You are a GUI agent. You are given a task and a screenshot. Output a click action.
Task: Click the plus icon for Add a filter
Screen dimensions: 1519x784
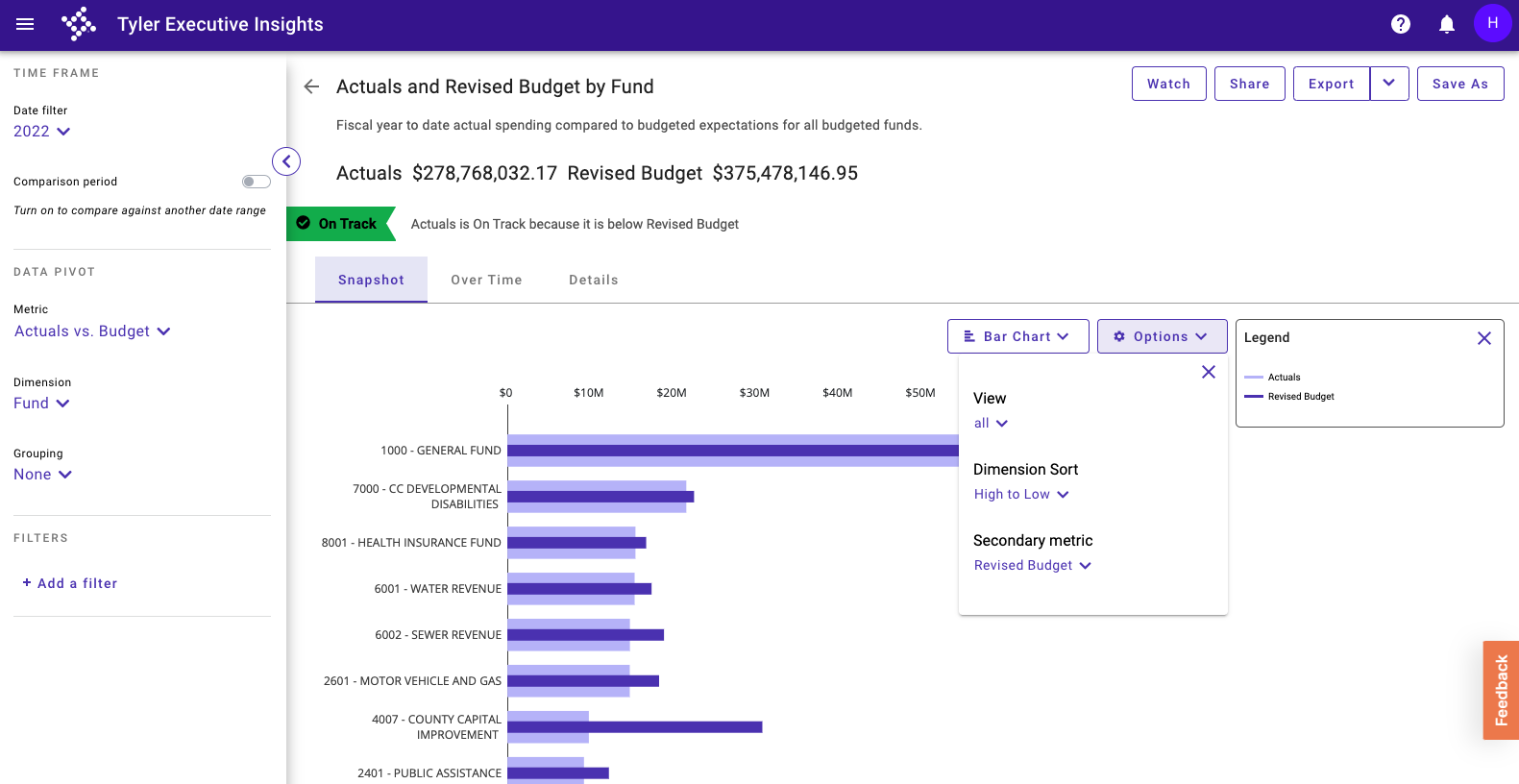pyautogui.click(x=27, y=582)
